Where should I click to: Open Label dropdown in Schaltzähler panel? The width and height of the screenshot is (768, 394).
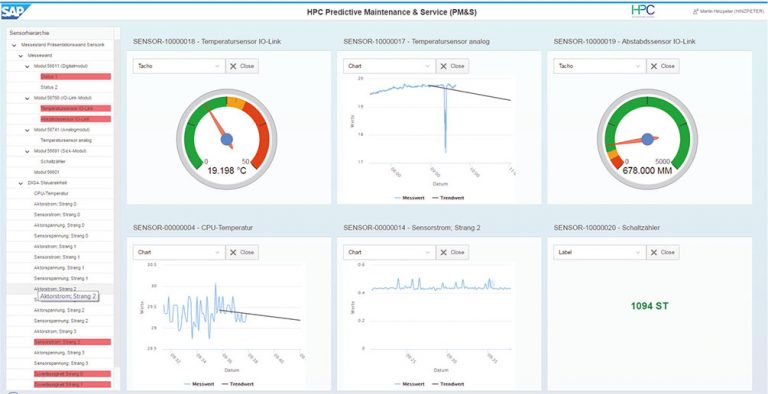click(600, 252)
